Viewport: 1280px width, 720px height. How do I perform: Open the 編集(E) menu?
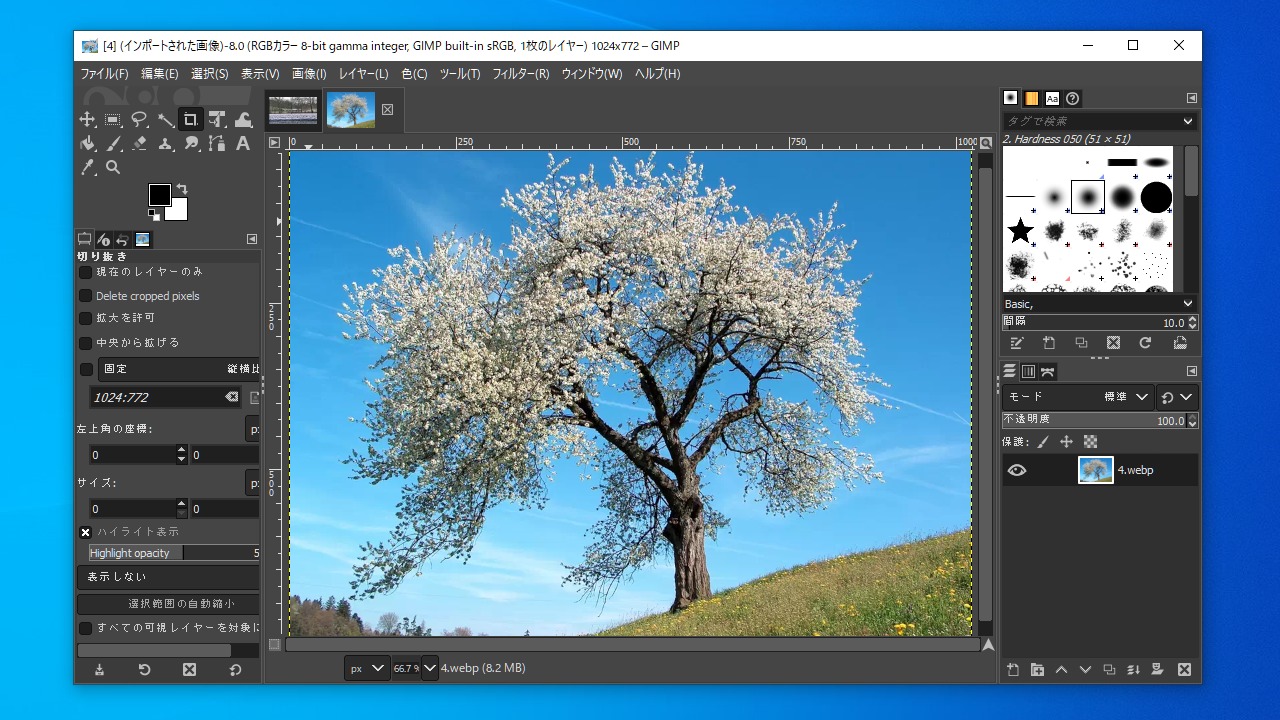[159, 74]
